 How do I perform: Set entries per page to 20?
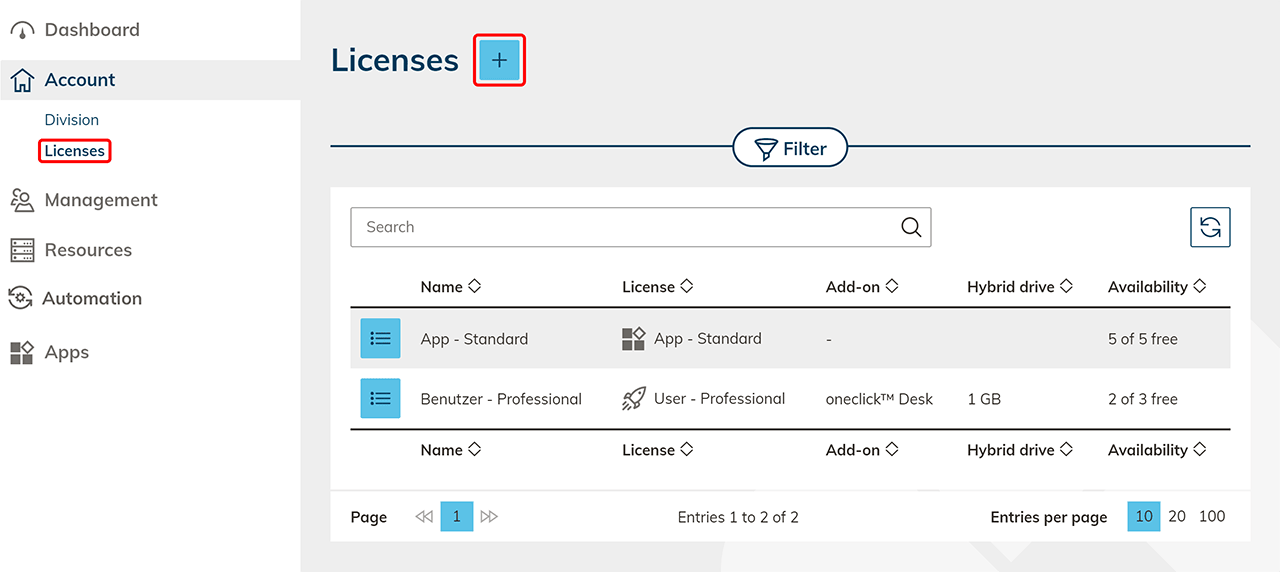1177,516
